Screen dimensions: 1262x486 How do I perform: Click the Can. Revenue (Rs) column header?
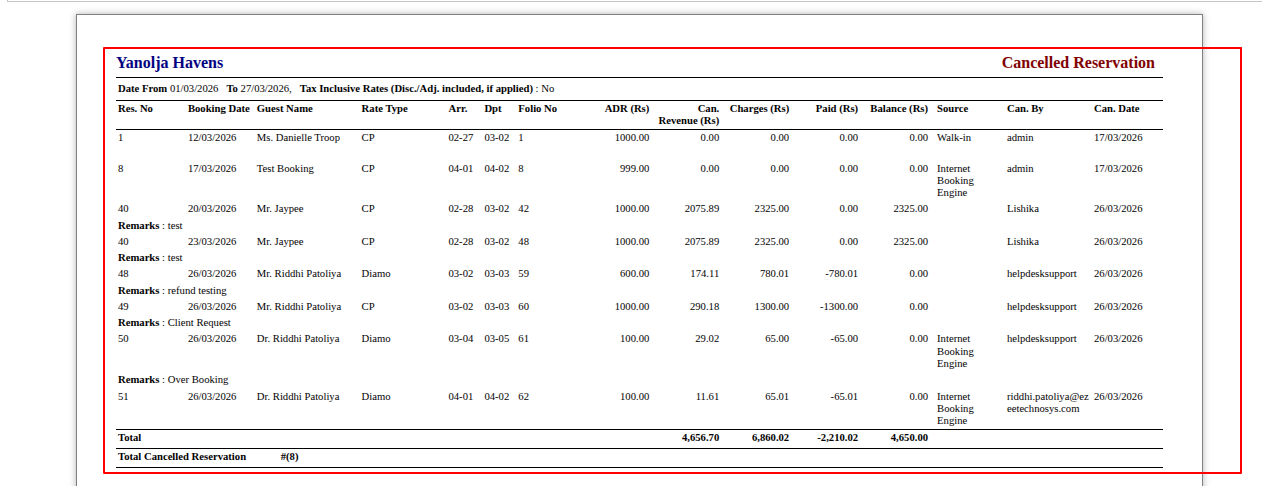pyautogui.click(x=689, y=114)
